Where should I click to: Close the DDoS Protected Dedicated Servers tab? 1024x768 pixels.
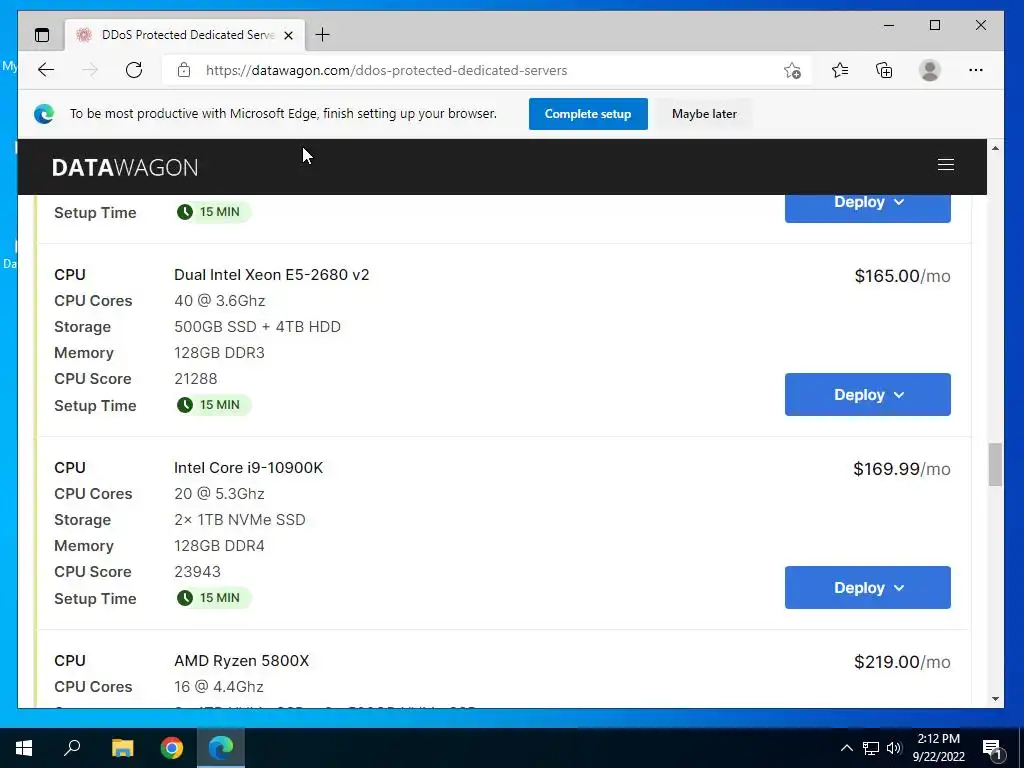[288, 35]
